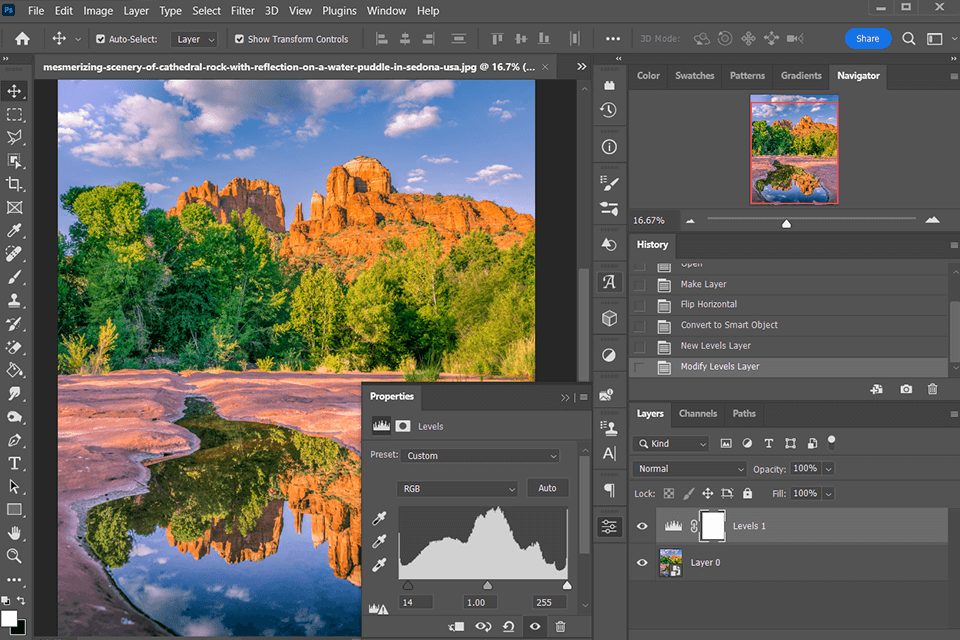This screenshot has width=960, height=640.
Task: Delete the adjustment layer via Properties trash
Action: click(560, 627)
